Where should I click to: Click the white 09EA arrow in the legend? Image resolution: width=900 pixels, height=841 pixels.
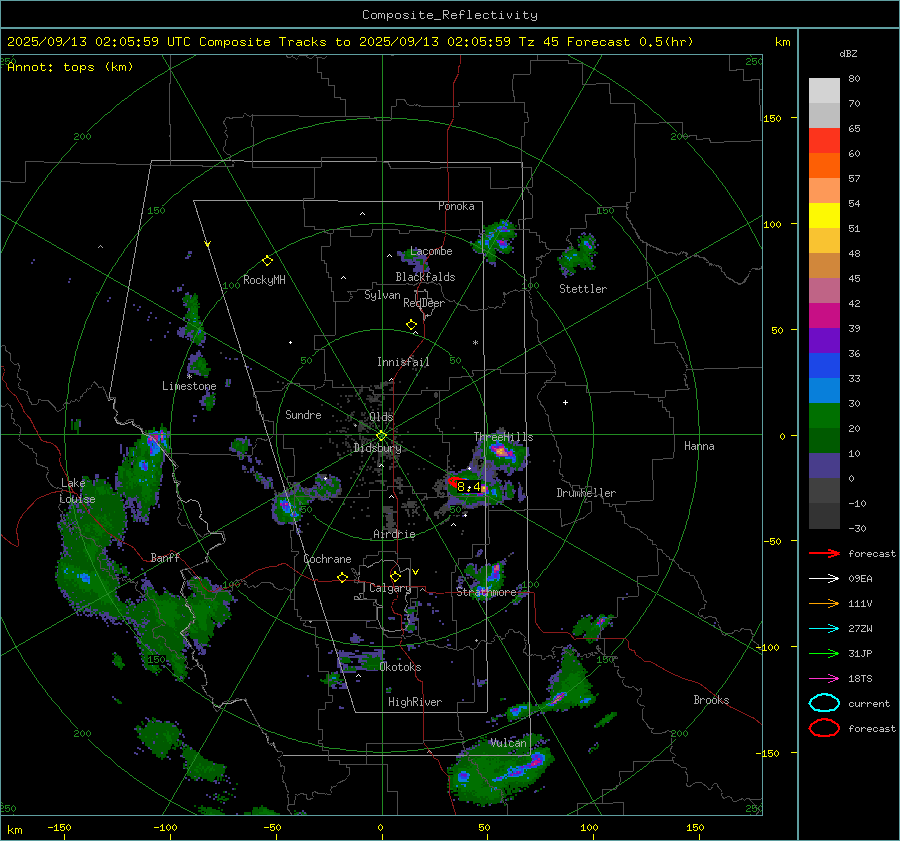(x=824, y=579)
